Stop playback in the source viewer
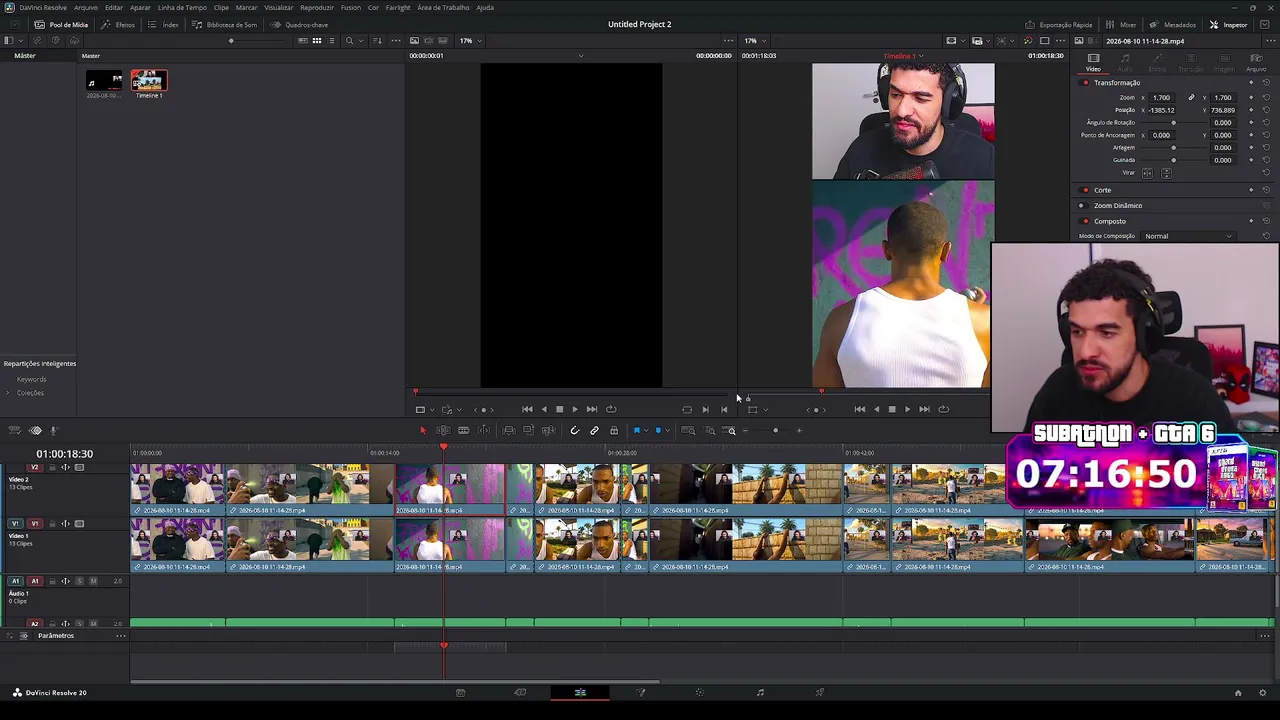The width and height of the screenshot is (1280, 720). [559, 409]
